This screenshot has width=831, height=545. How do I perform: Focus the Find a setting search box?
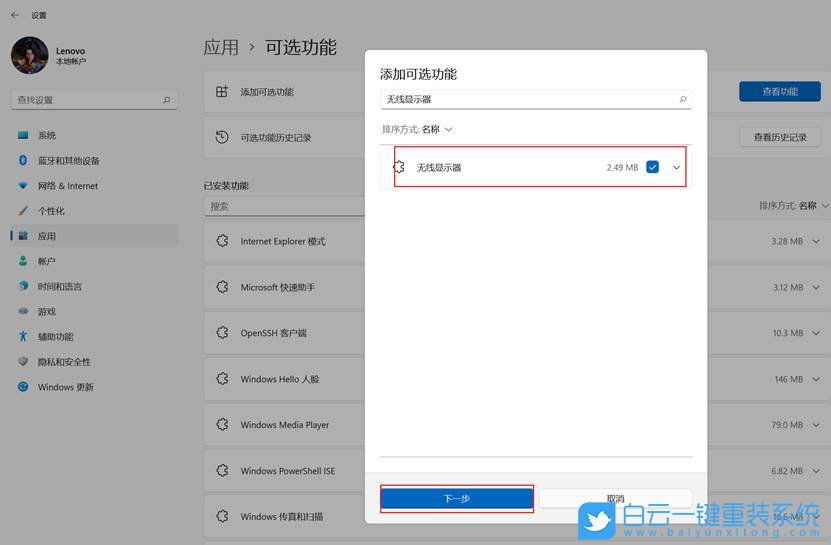click(94, 100)
